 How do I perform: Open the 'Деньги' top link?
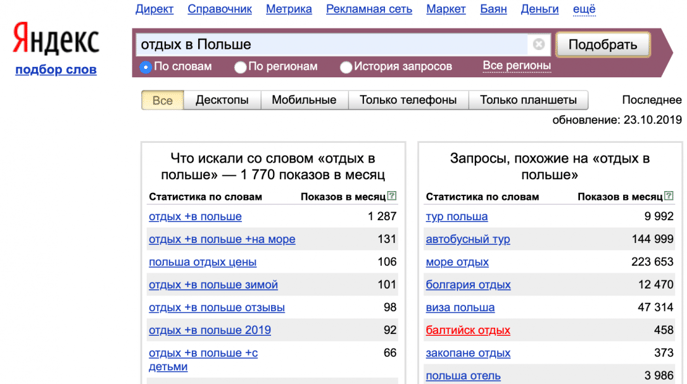tap(539, 9)
